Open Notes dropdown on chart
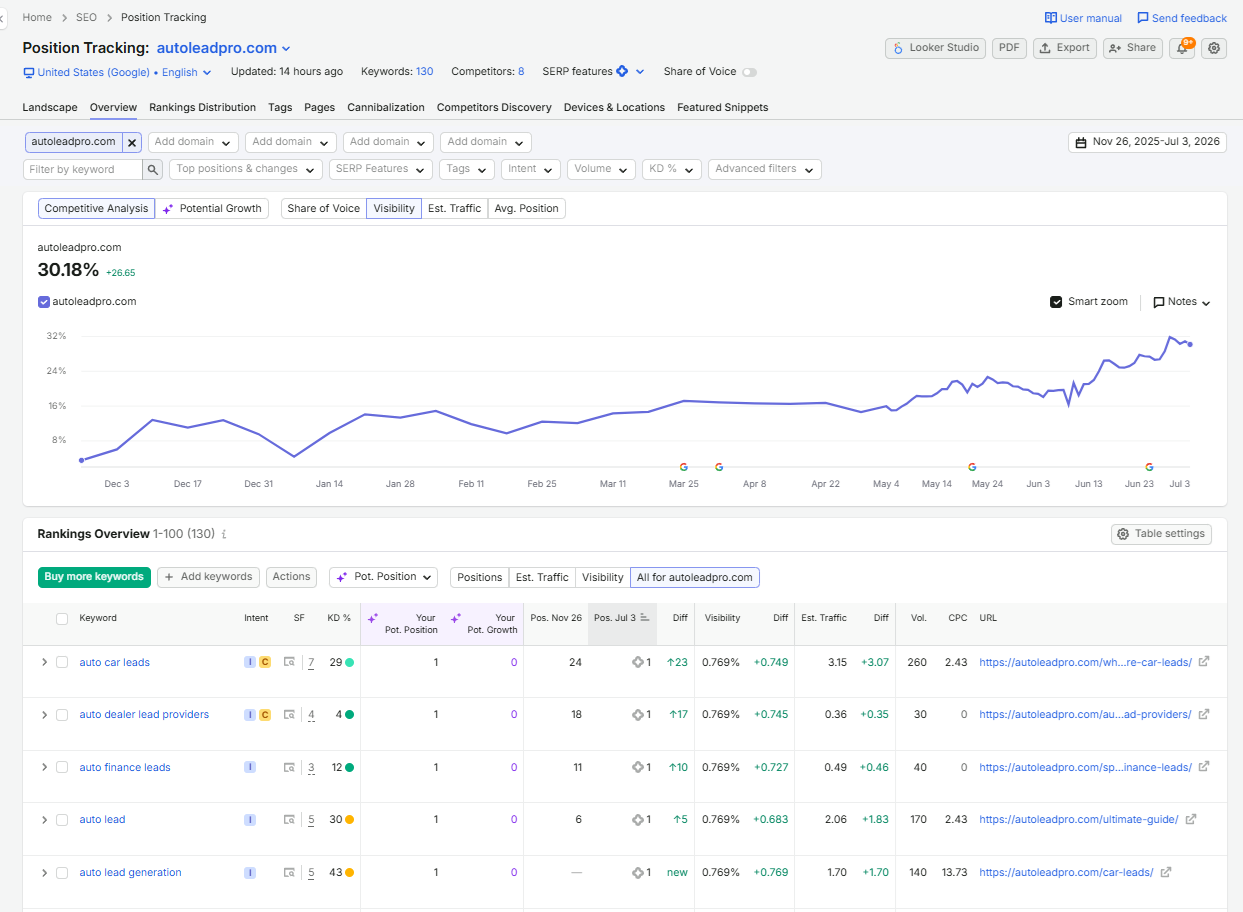Screen dimensions: 1243x912 click(x=1182, y=302)
